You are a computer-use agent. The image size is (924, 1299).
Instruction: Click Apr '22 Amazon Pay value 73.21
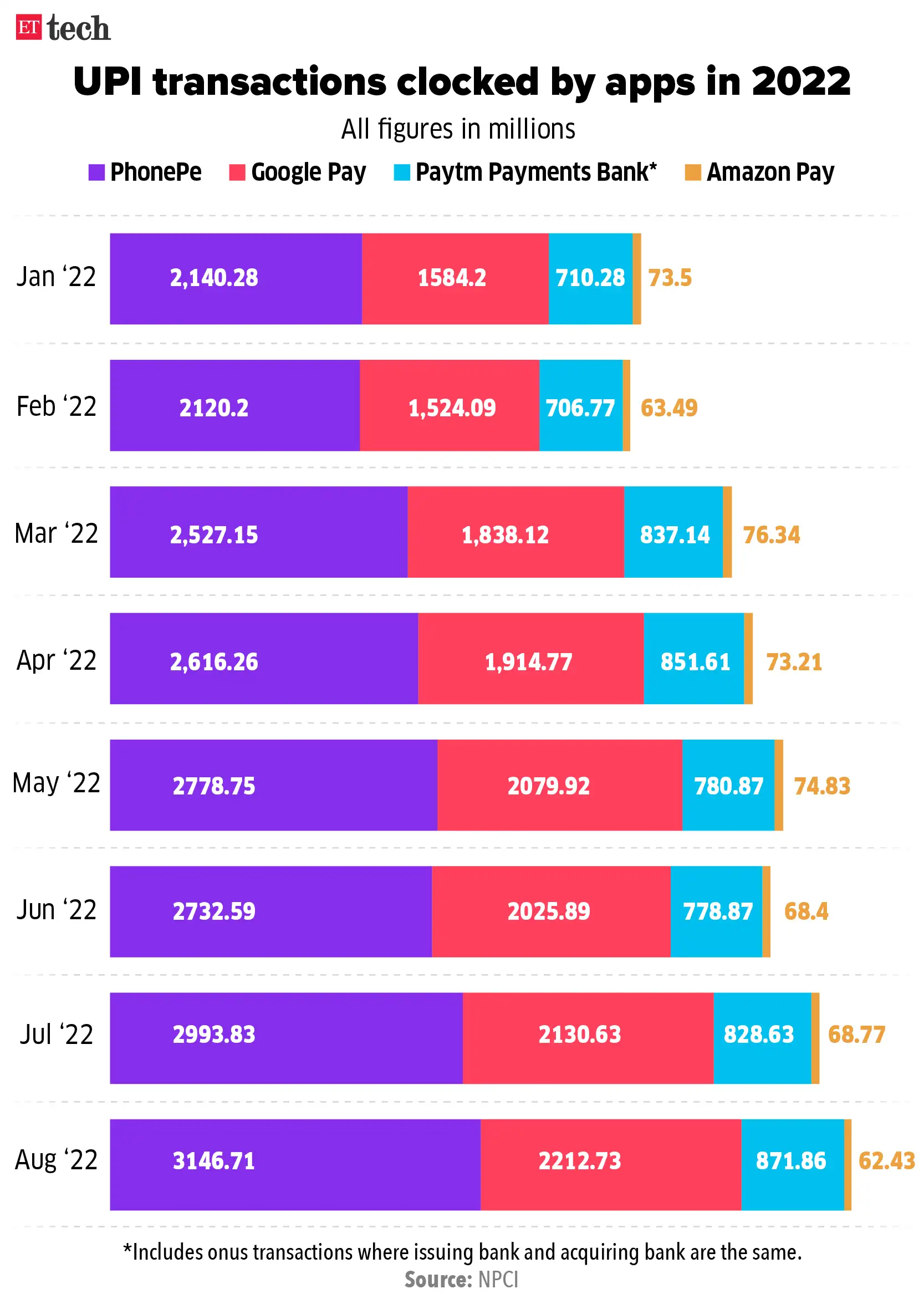coord(794,662)
